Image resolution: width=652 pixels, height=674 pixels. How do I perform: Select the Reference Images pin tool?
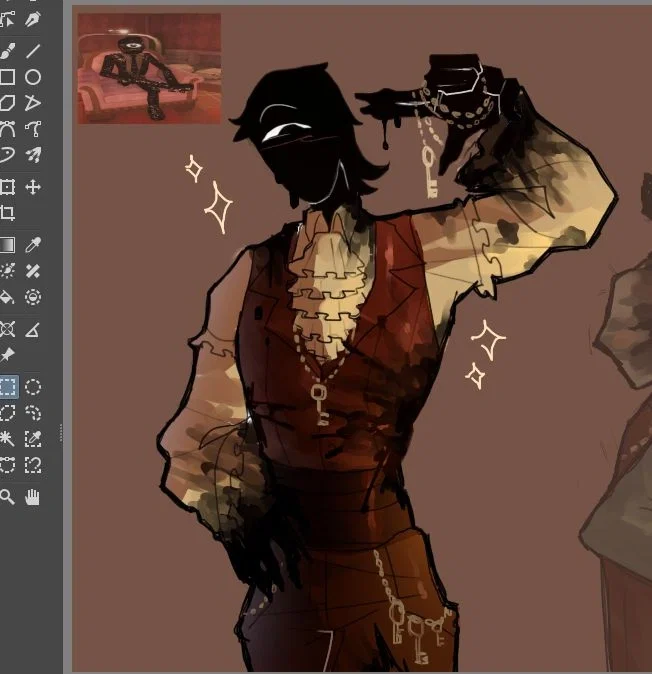click(x=8, y=355)
